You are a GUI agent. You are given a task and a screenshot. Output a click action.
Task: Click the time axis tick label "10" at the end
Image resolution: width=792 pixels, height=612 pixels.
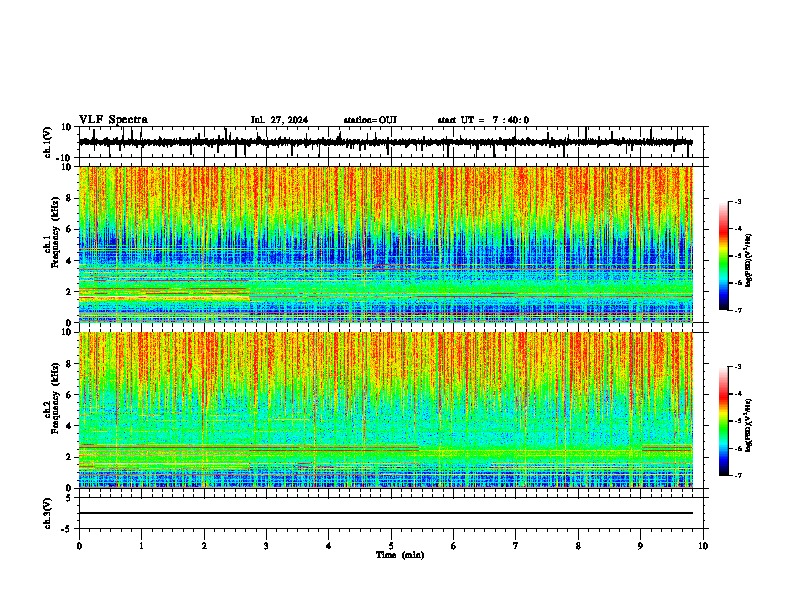[703, 546]
